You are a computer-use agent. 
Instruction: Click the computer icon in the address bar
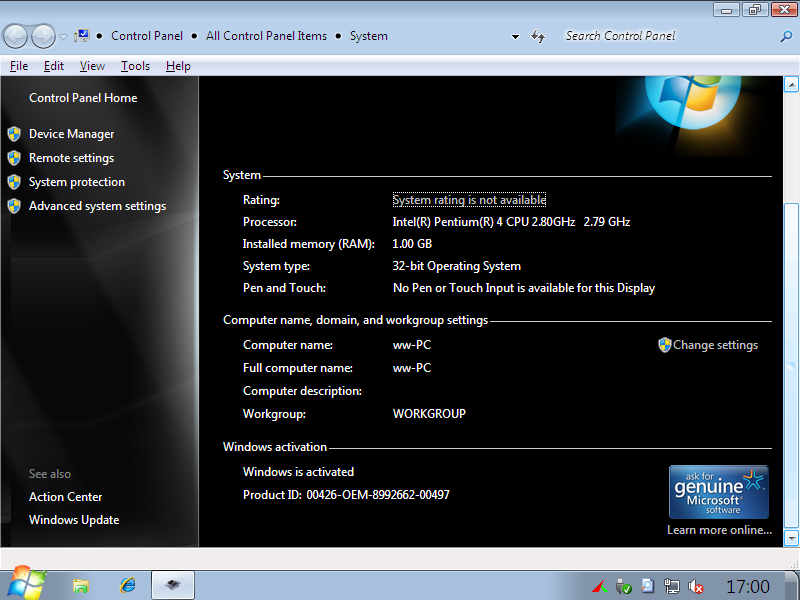coord(82,36)
